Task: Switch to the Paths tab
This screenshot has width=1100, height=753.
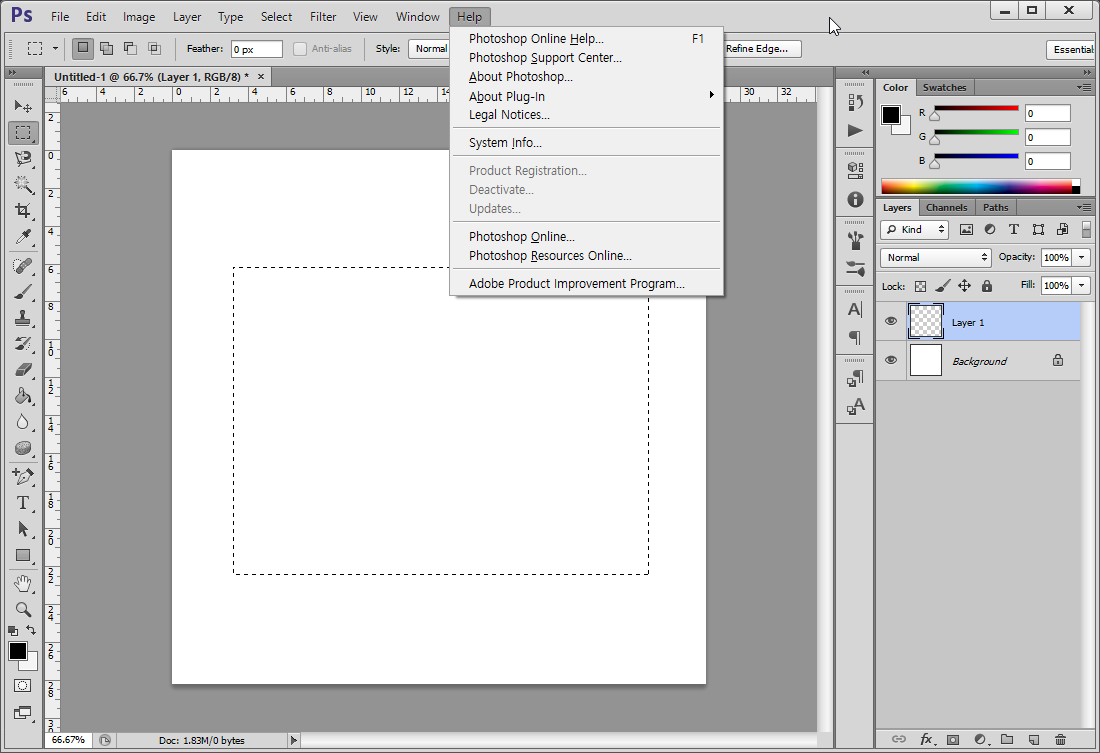Action: [x=995, y=208]
